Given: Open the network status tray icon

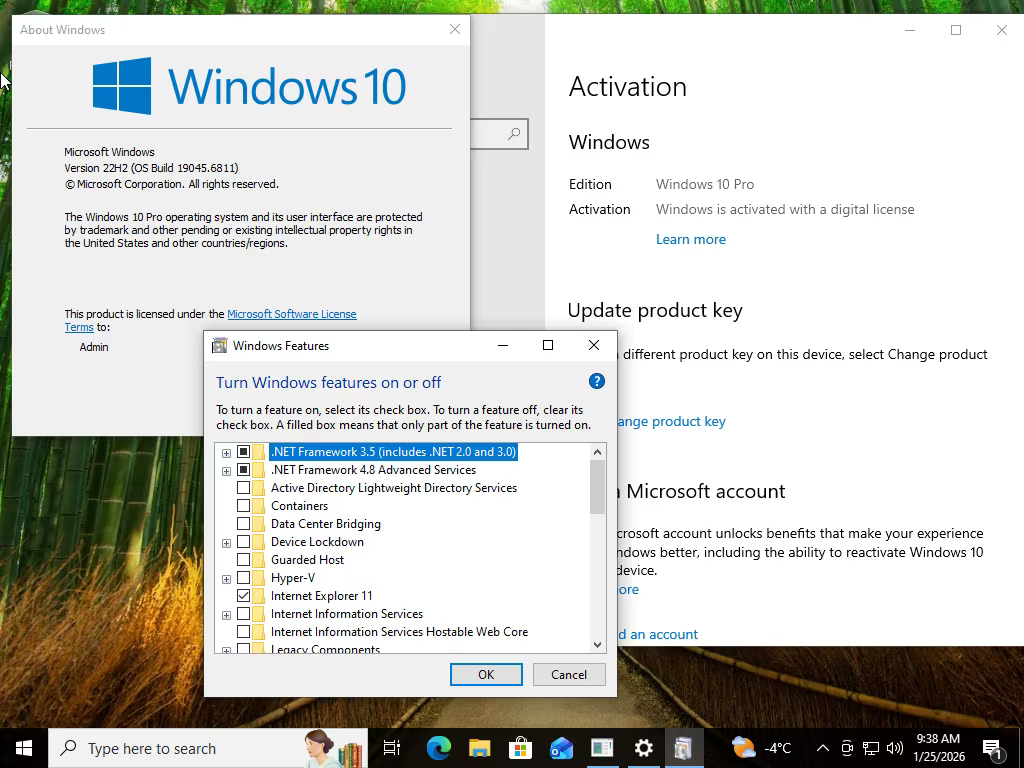Looking at the screenshot, I should [871, 748].
